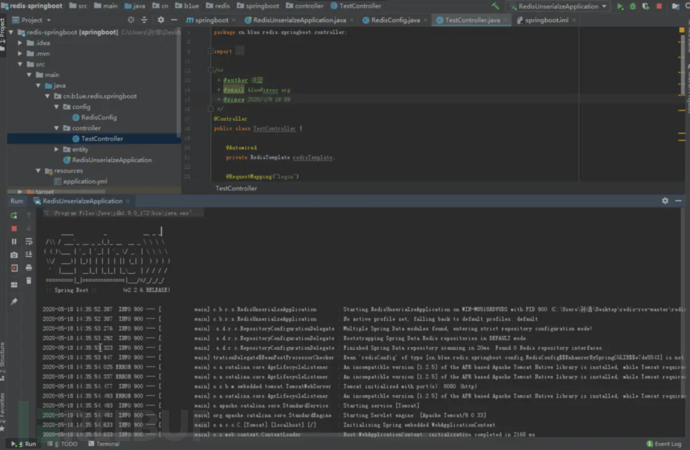Screen dimensions: 690x450
Task: Take thread dump with the camera icon
Action: [x=14, y=255]
